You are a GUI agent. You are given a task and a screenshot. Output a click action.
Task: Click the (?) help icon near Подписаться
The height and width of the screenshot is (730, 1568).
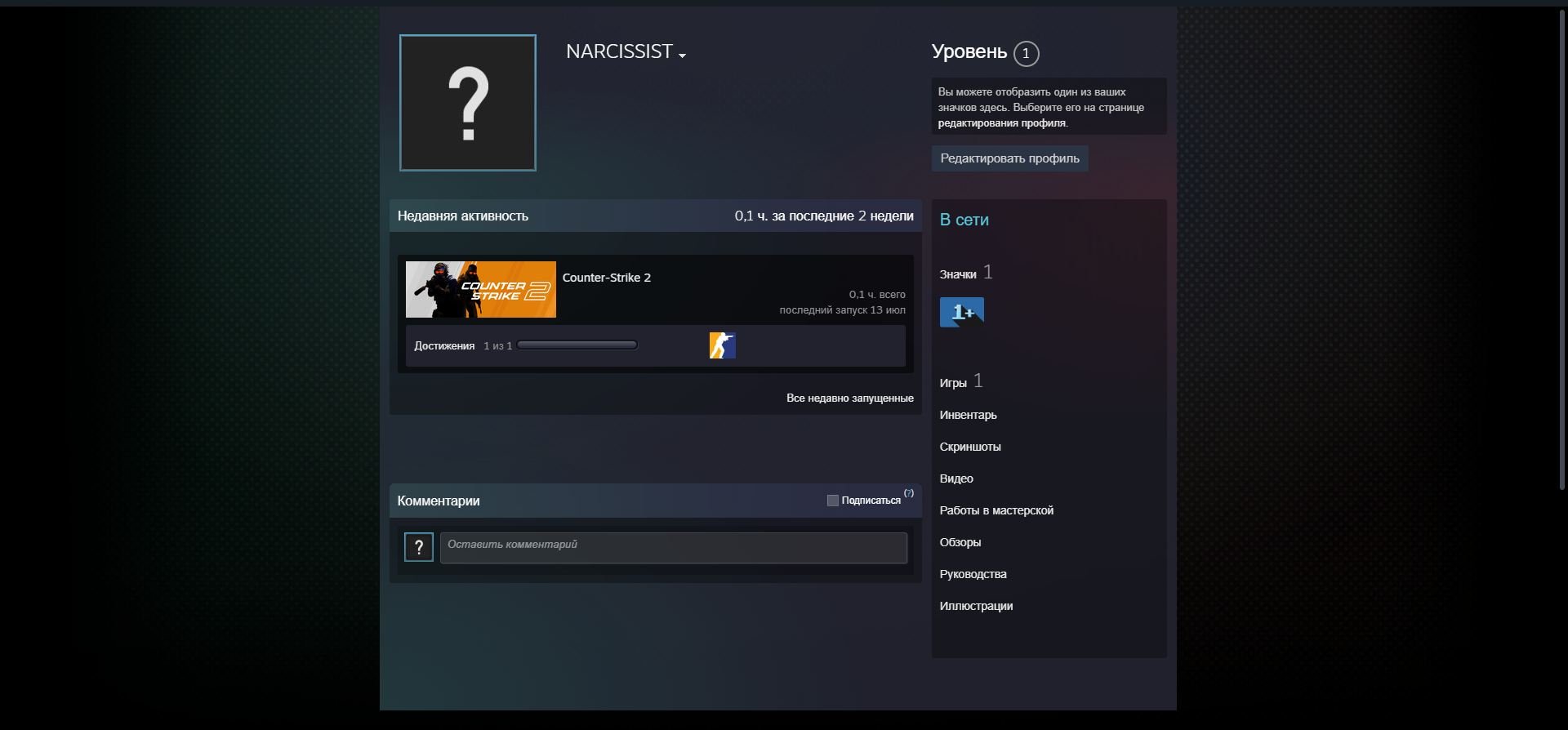click(909, 493)
